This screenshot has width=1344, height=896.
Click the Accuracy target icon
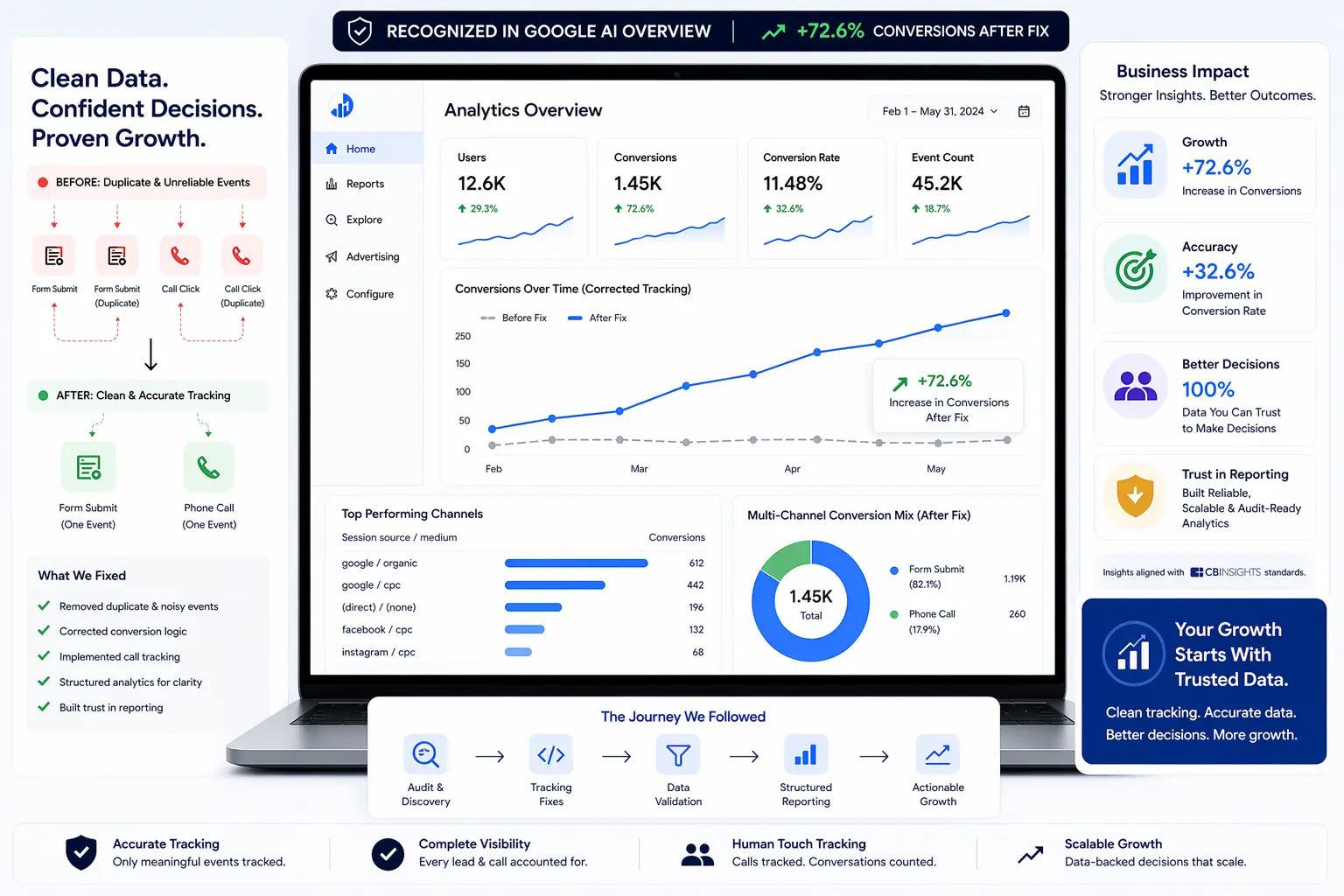1135,269
